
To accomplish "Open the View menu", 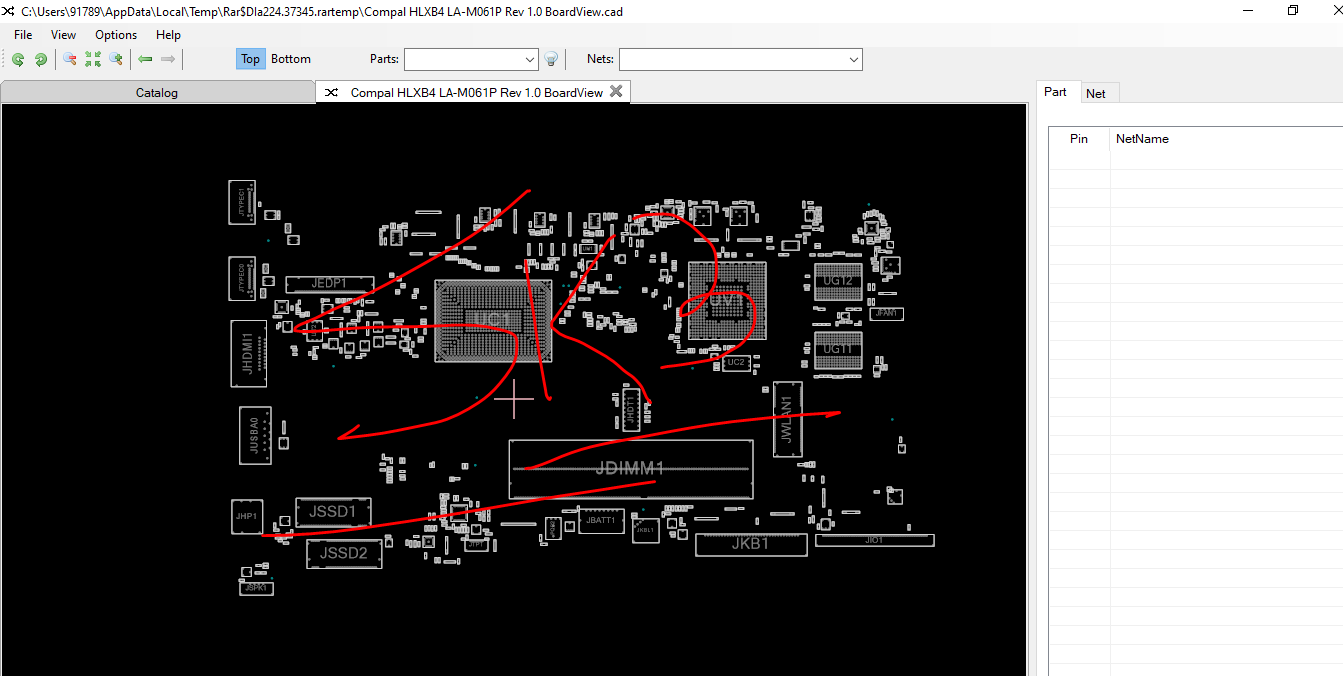I will click(63, 34).
